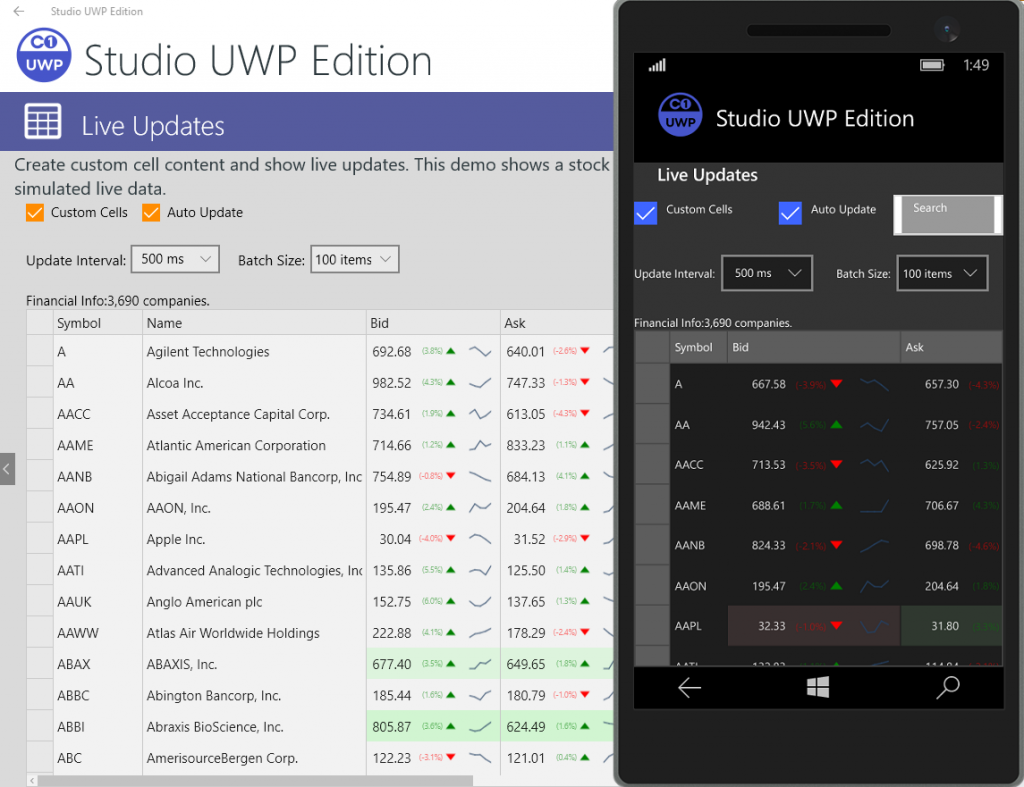Click the sparkline in phone row AAME
Screen dimensions: 1024x787
click(x=874, y=506)
